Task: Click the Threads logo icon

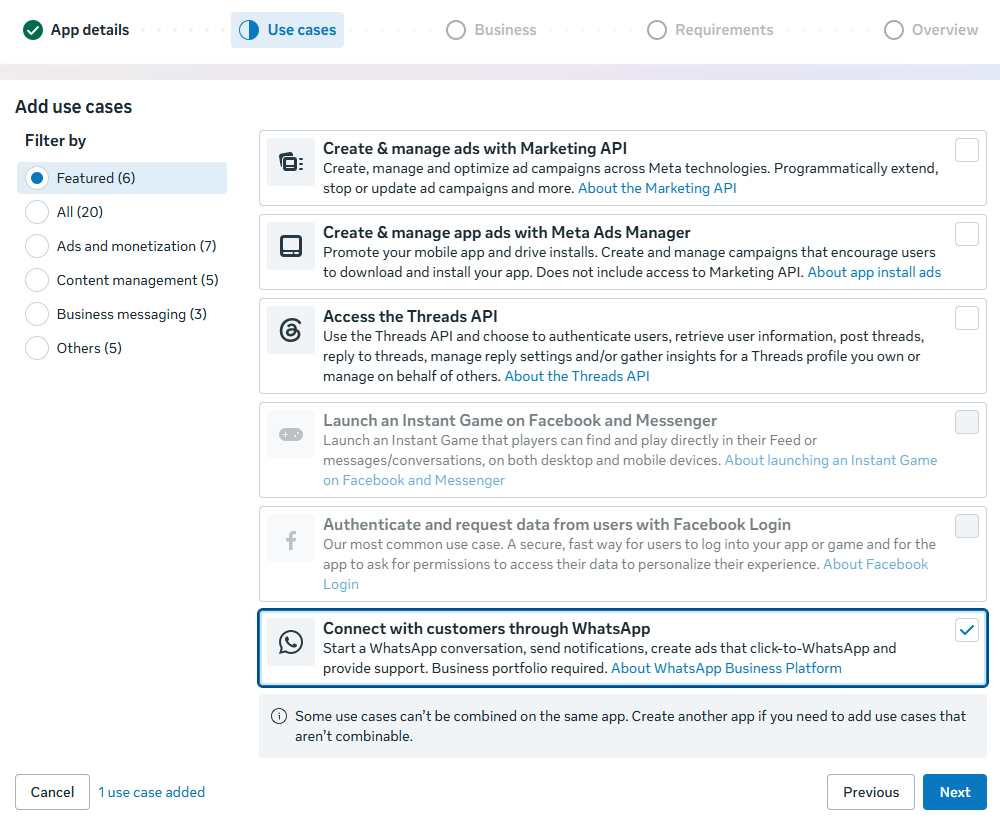Action: pos(291,330)
